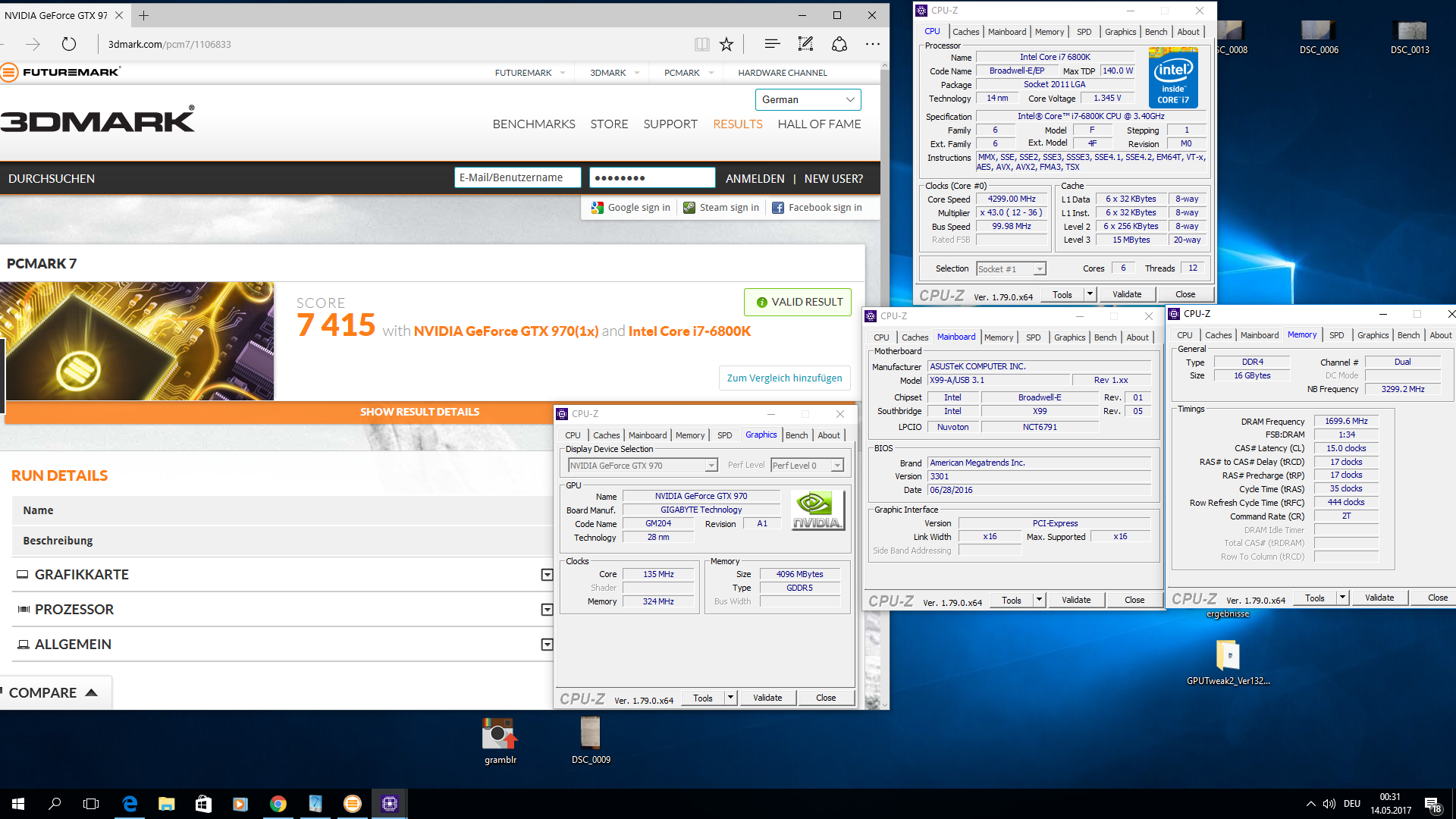Add page to favorites star icon

coord(726,44)
